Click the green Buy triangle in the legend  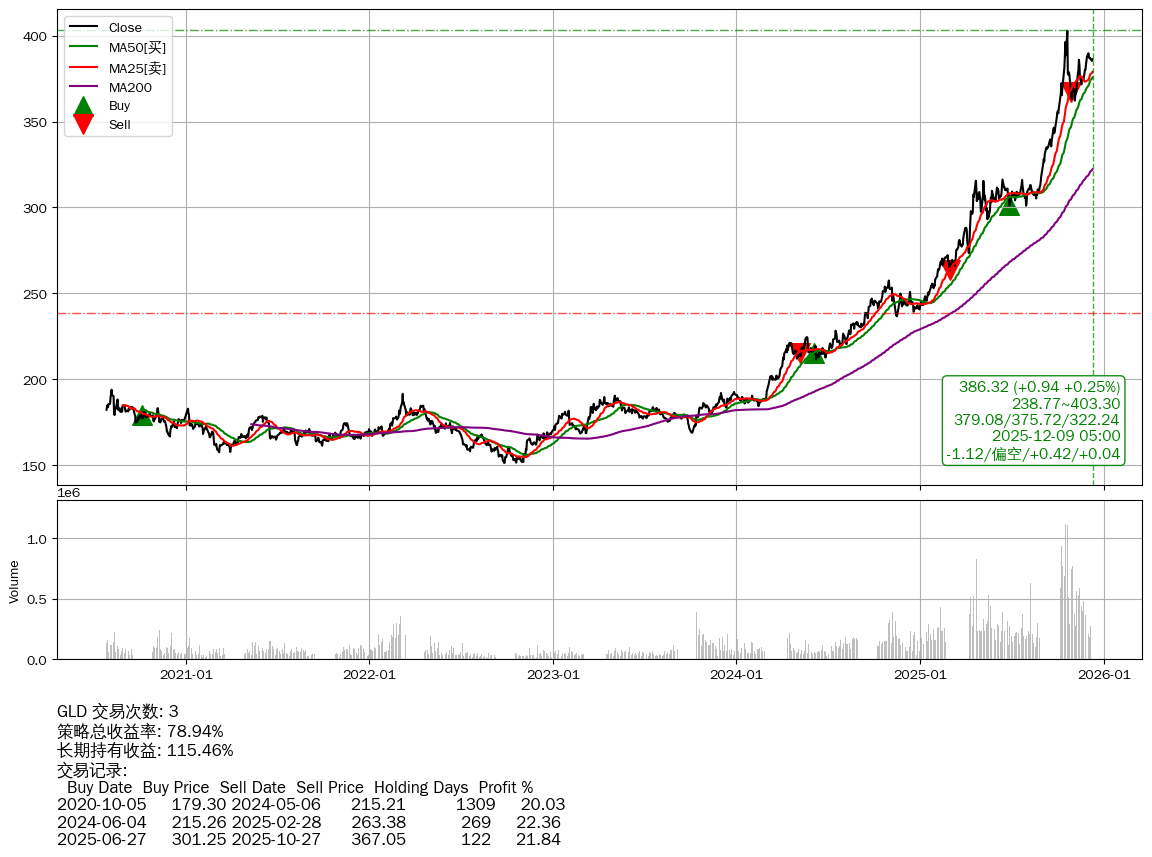[x=84, y=106]
